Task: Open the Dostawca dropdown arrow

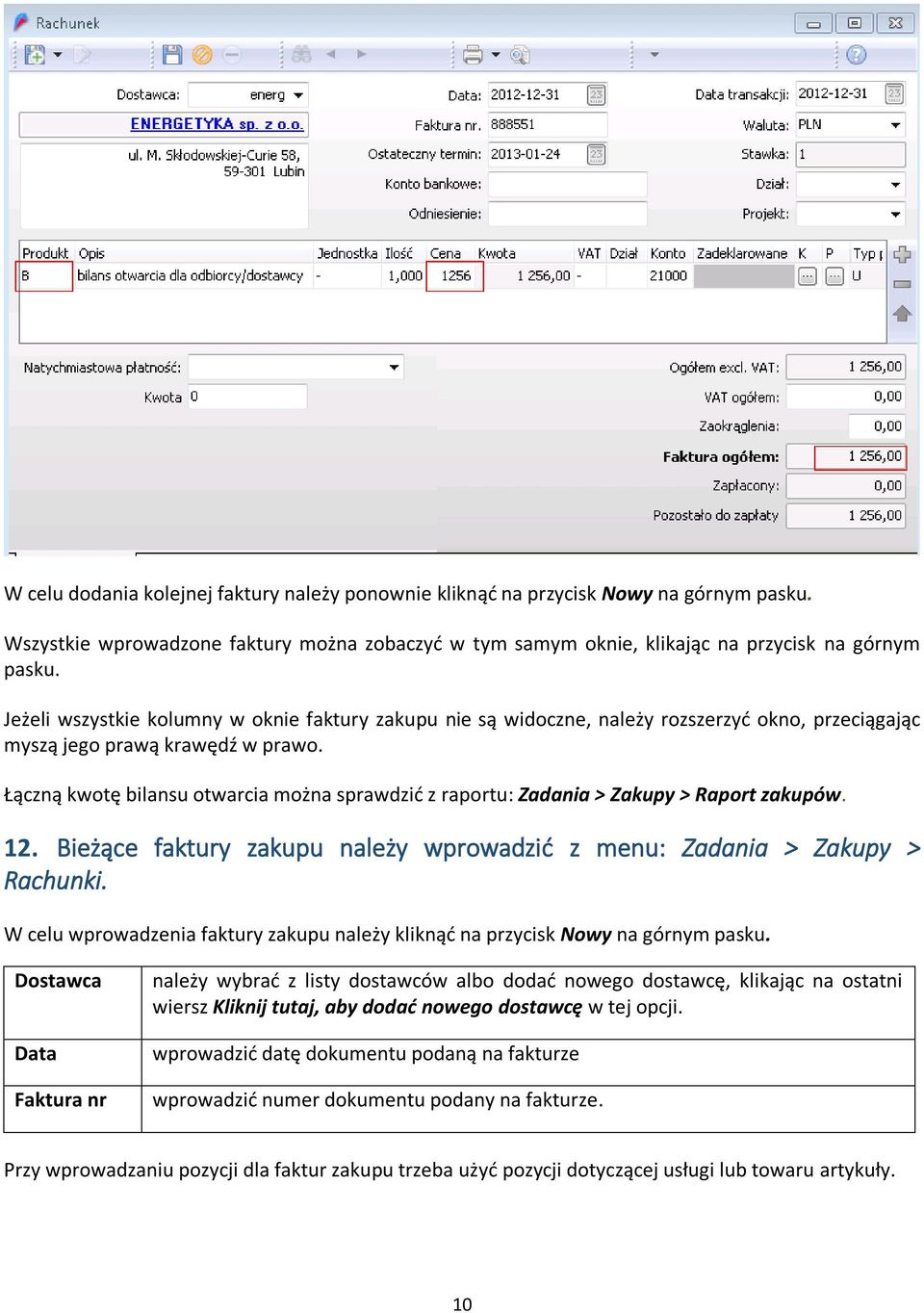Action: point(298,95)
